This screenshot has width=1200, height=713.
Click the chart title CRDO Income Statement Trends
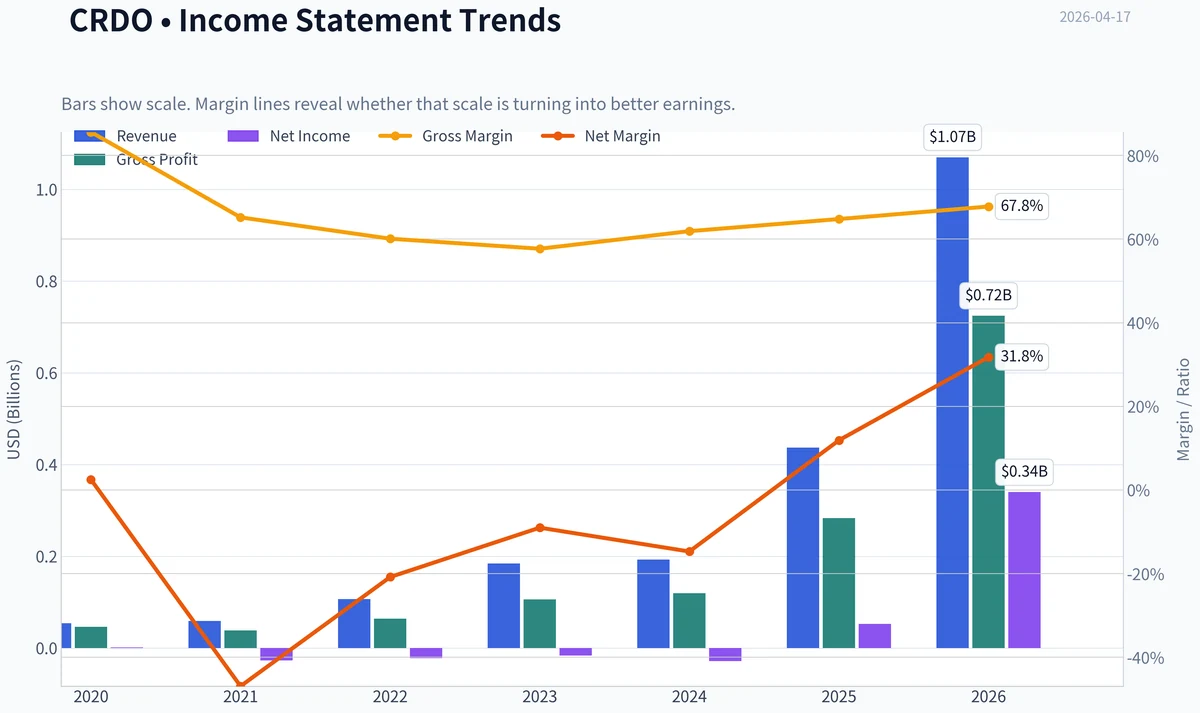(315, 20)
